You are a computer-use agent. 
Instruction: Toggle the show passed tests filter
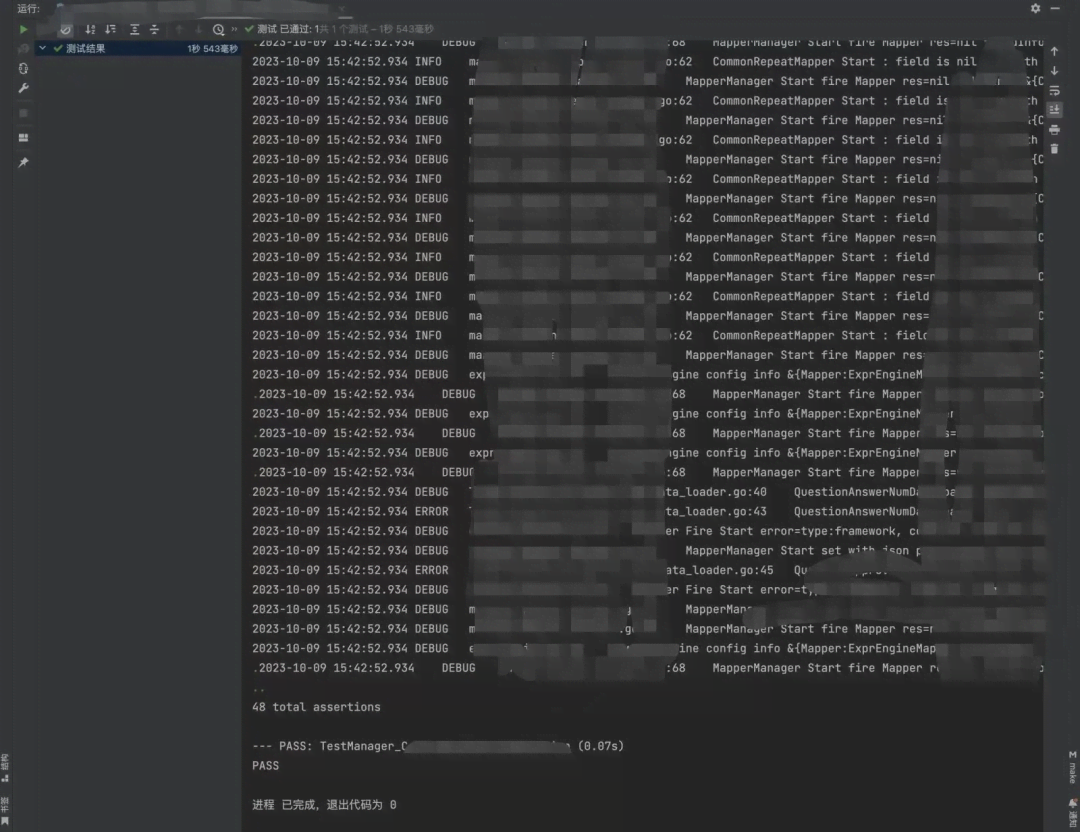point(66,29)
